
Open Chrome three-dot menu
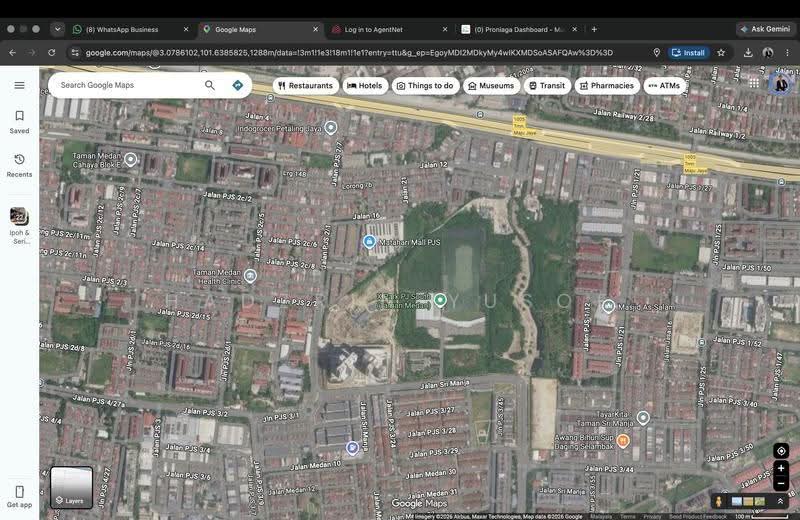787,53
